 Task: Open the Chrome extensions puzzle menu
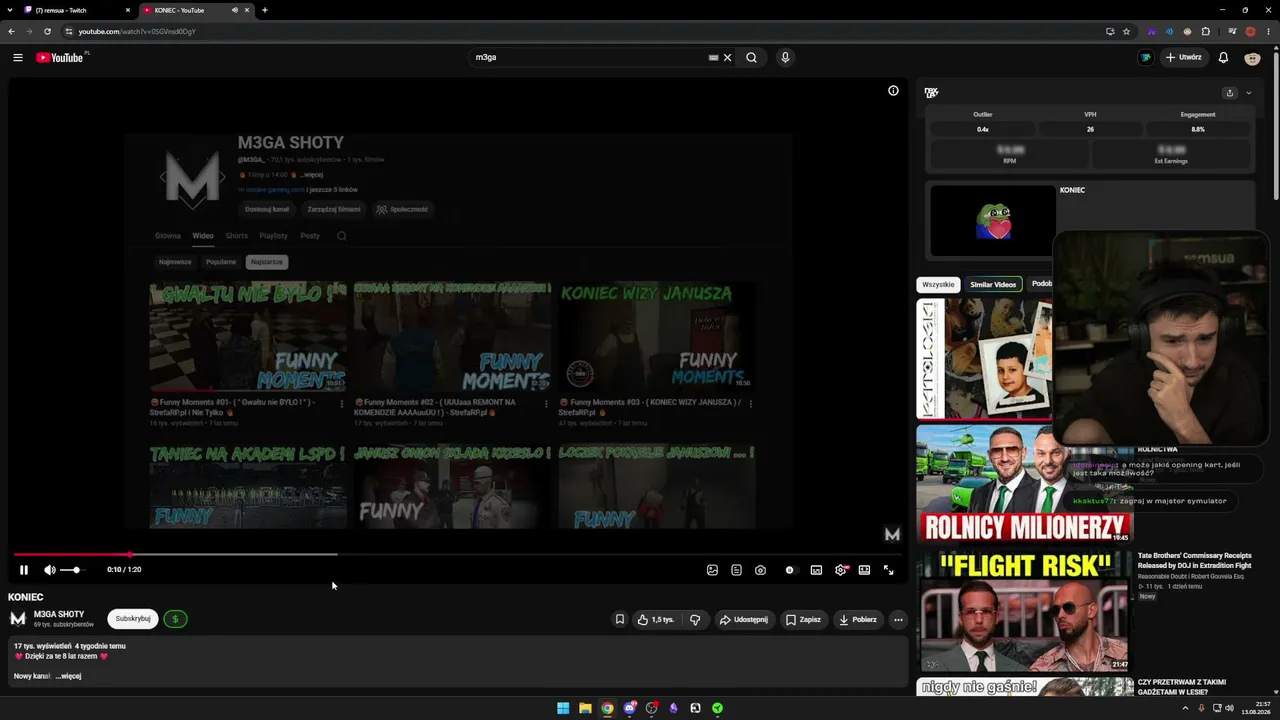pos(1205,31)
